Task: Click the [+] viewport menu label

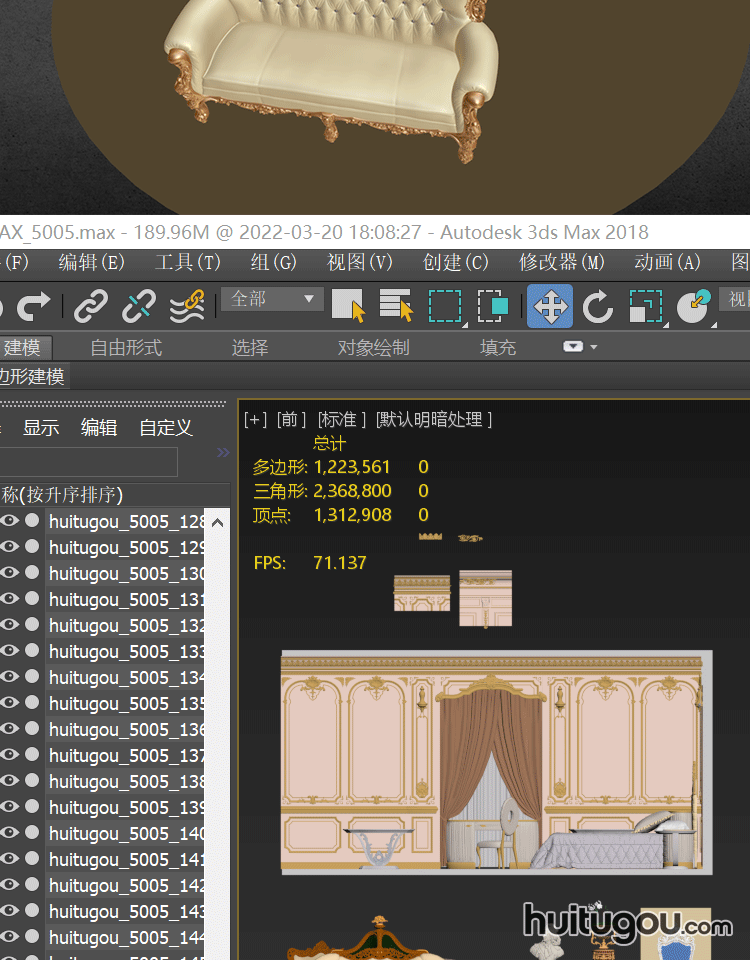Action: point(255,420)
